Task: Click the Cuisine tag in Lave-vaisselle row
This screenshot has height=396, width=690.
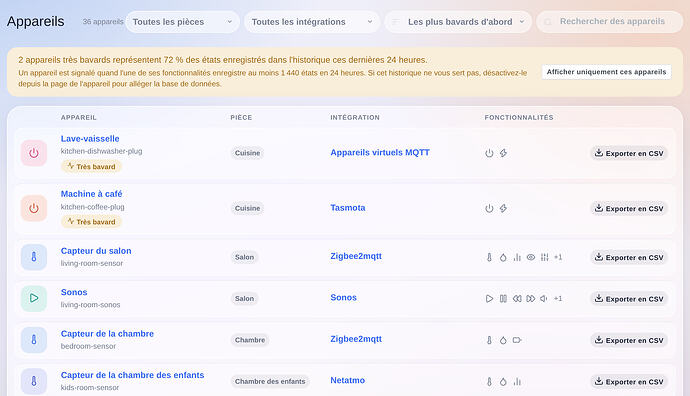Action: pyautogui.click(x=247, y=153)
